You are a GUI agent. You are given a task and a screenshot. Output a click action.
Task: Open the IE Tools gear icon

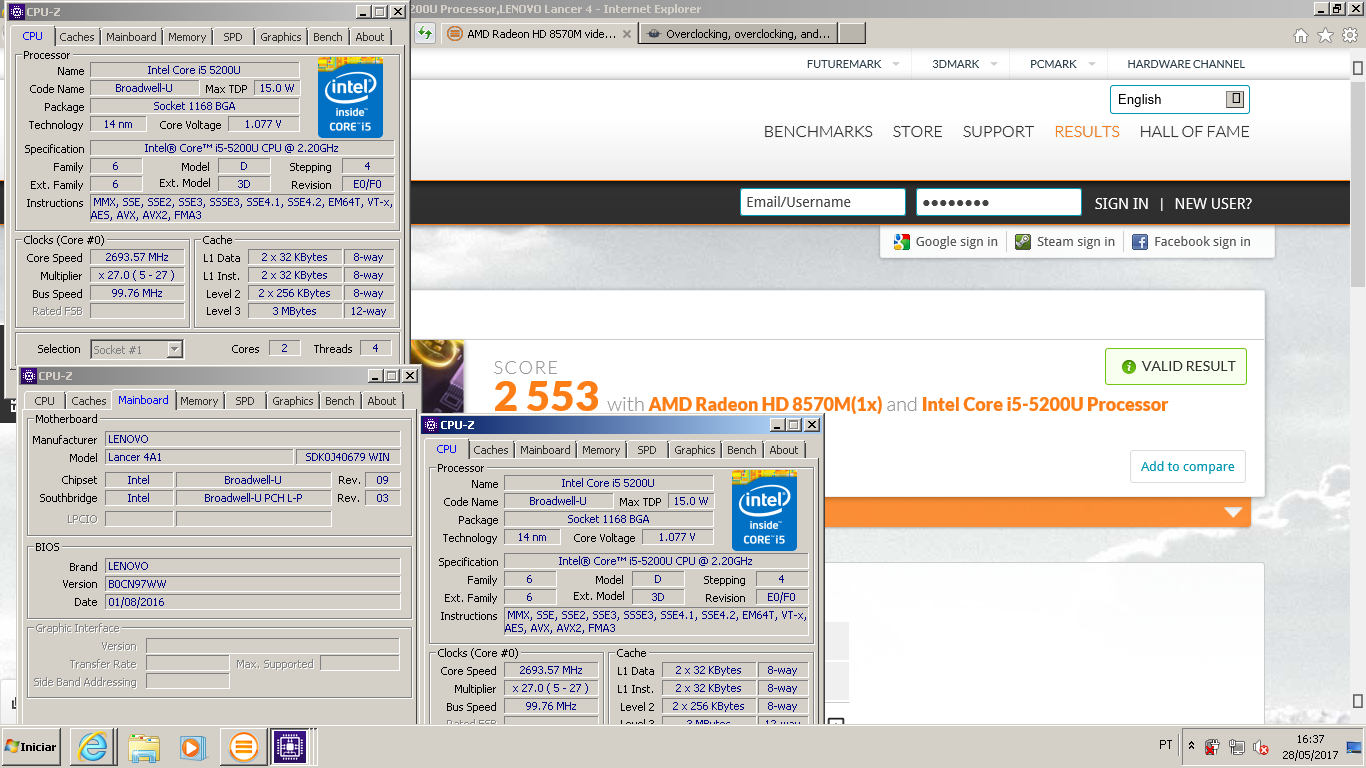(1350, 36)
